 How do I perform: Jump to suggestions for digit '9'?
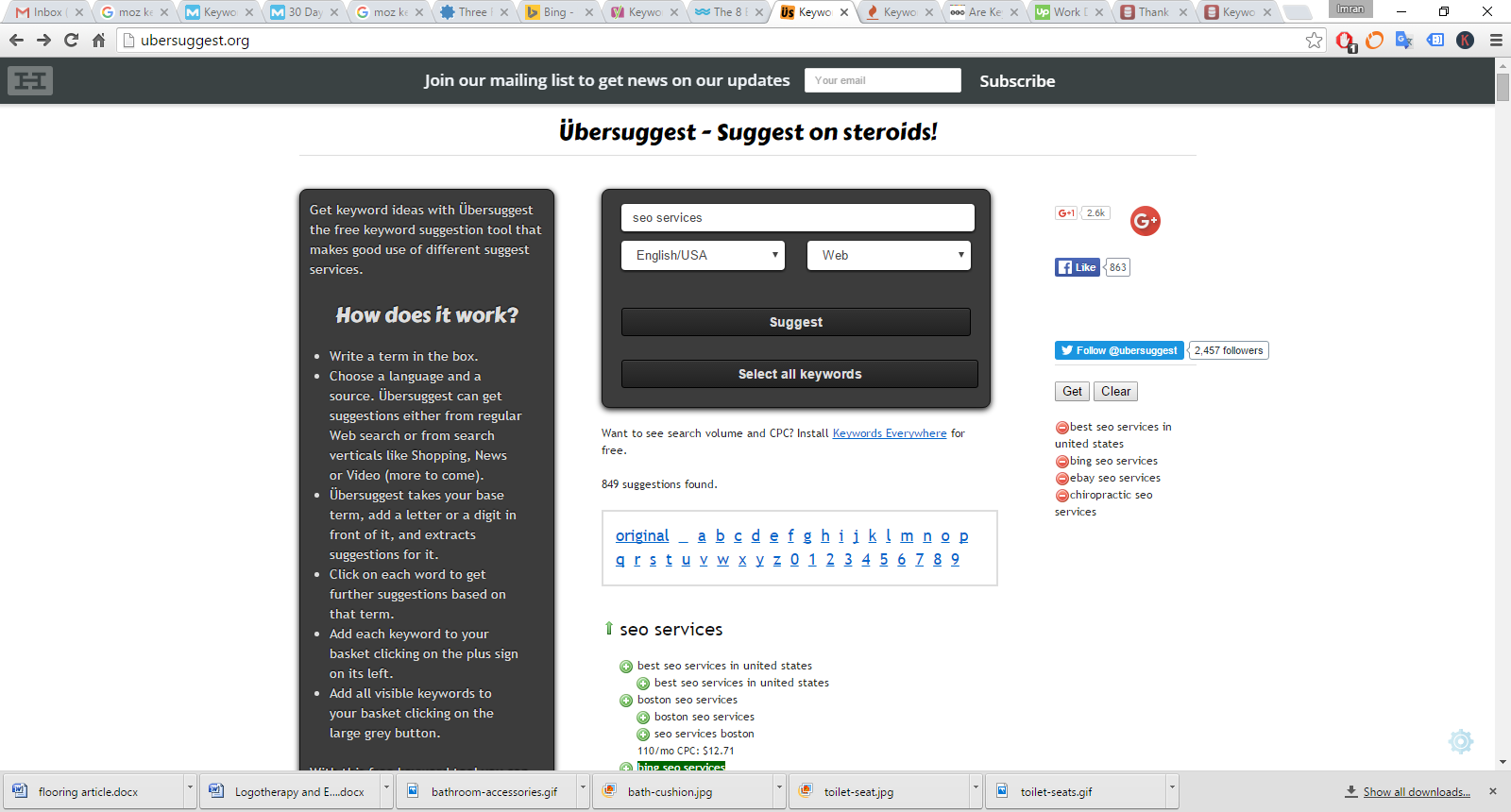[955, 559]
